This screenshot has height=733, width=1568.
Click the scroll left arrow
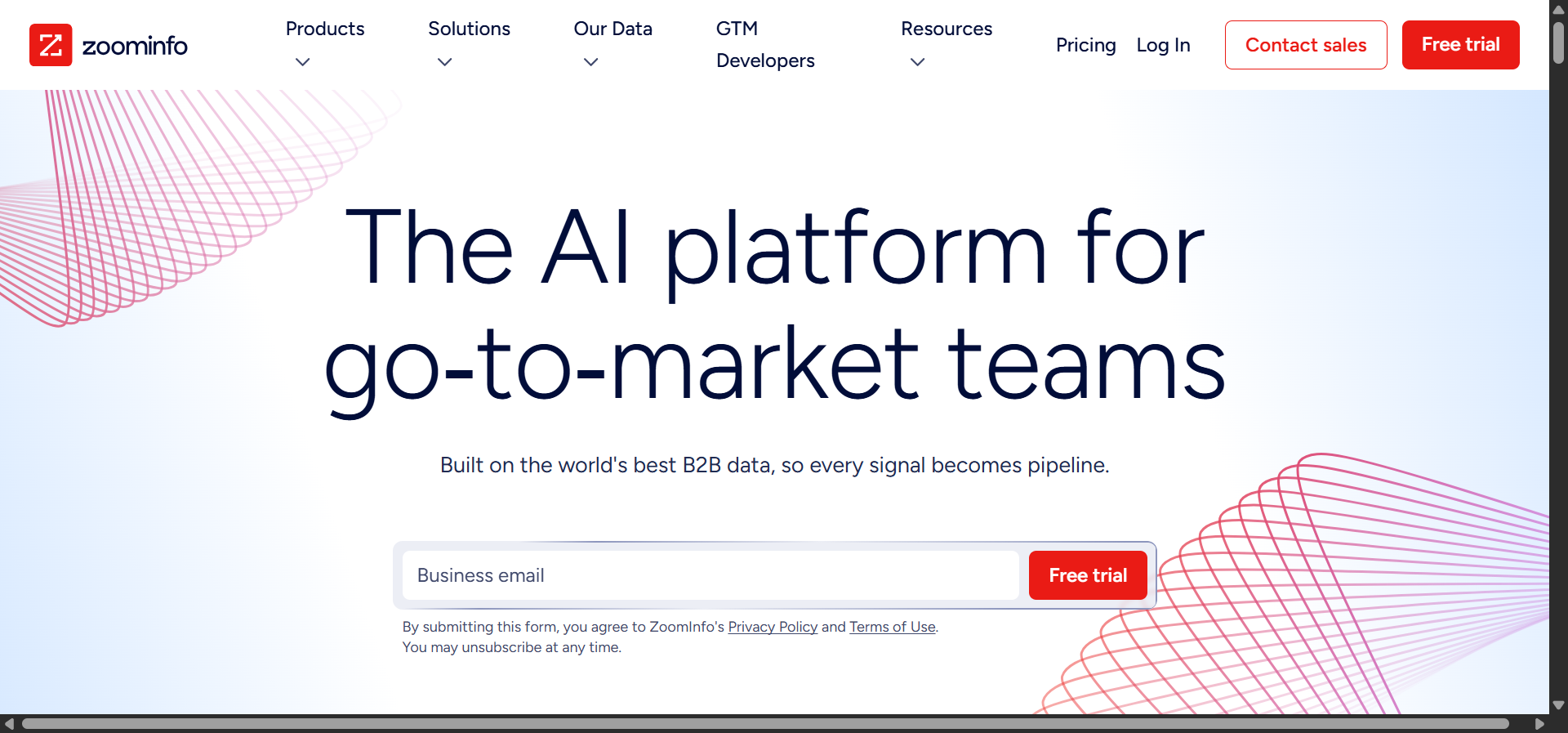tap(9, 724)
